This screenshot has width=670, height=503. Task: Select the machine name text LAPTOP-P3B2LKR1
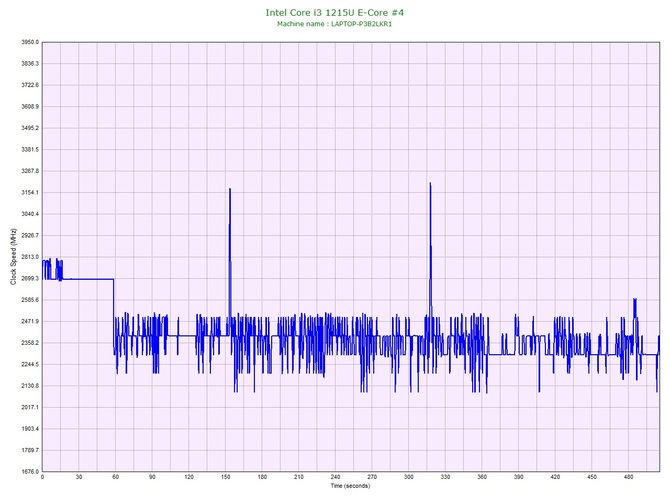361,24
